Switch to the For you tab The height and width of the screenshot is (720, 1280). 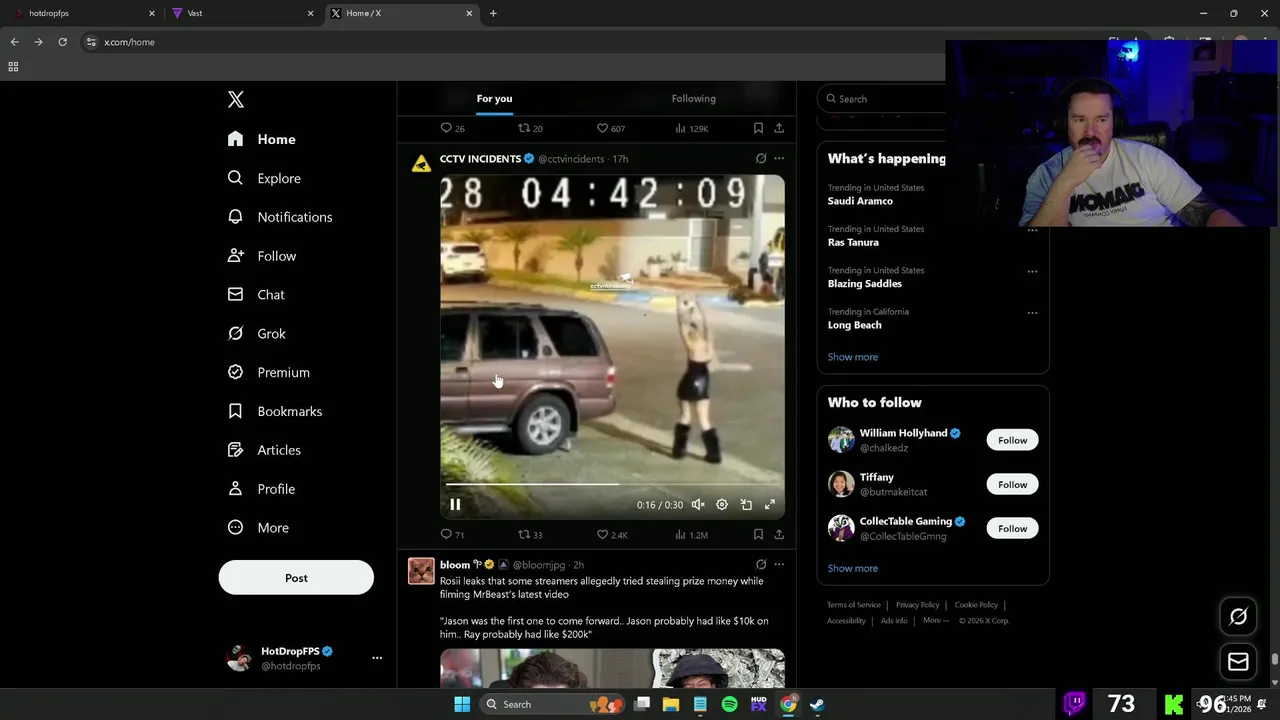pos(494,99)
